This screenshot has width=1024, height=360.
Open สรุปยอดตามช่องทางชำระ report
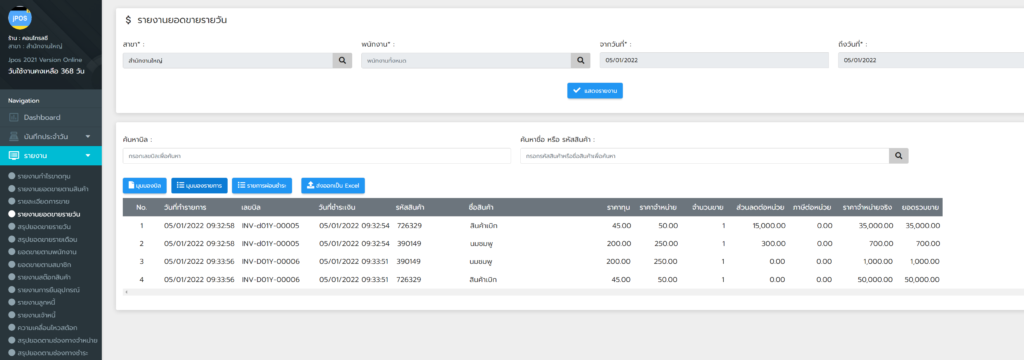coord(52,353)
